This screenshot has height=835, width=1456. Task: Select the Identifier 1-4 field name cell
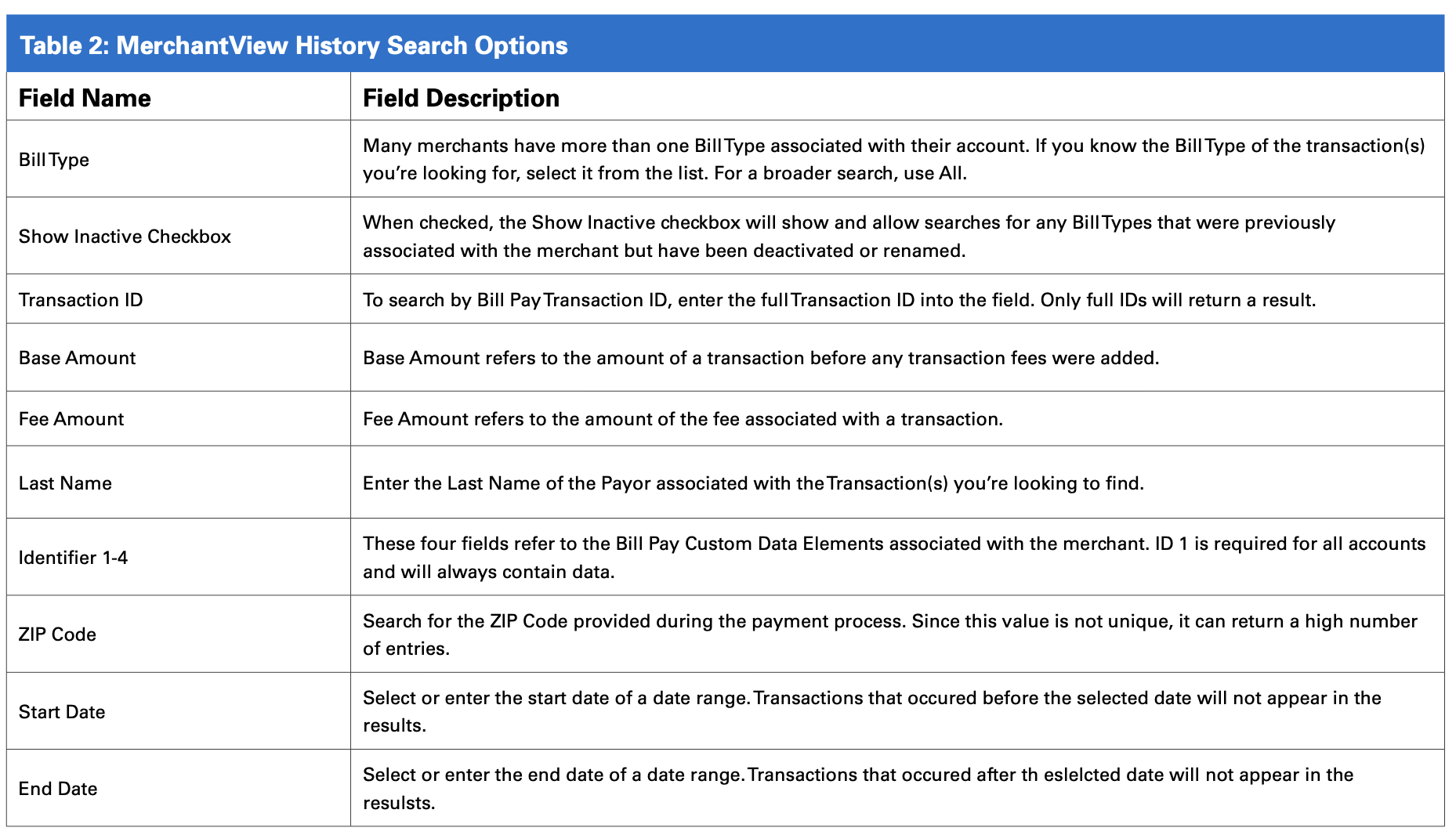pyautogui.click(x=73, y=558)
